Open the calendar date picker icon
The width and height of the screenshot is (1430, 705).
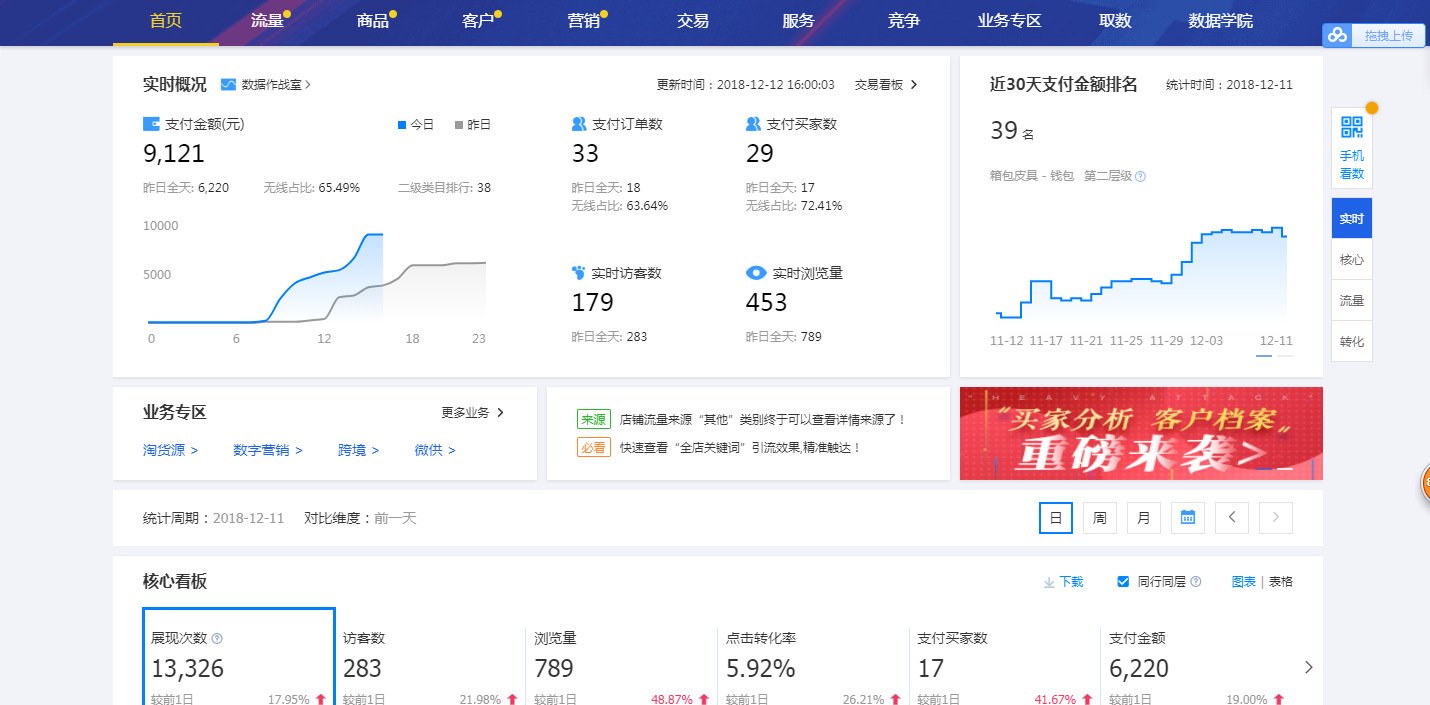(1187, 517)
